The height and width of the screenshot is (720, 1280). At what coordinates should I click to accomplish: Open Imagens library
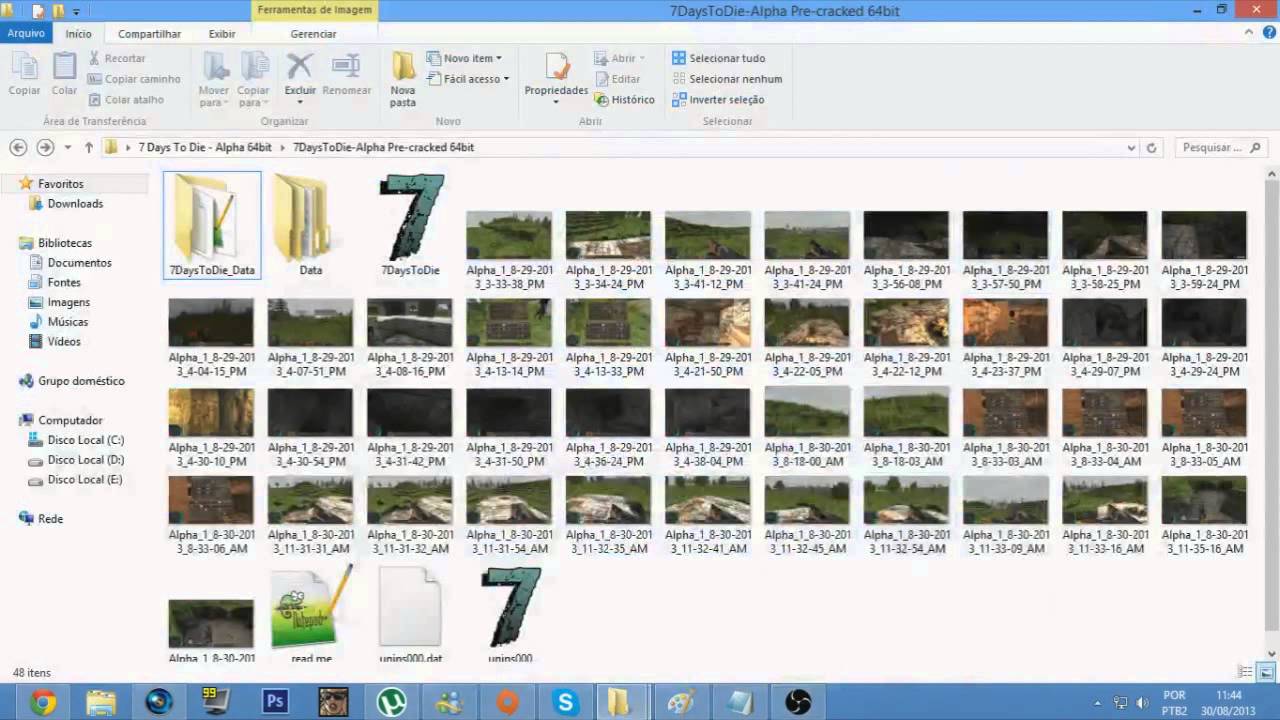68,302
